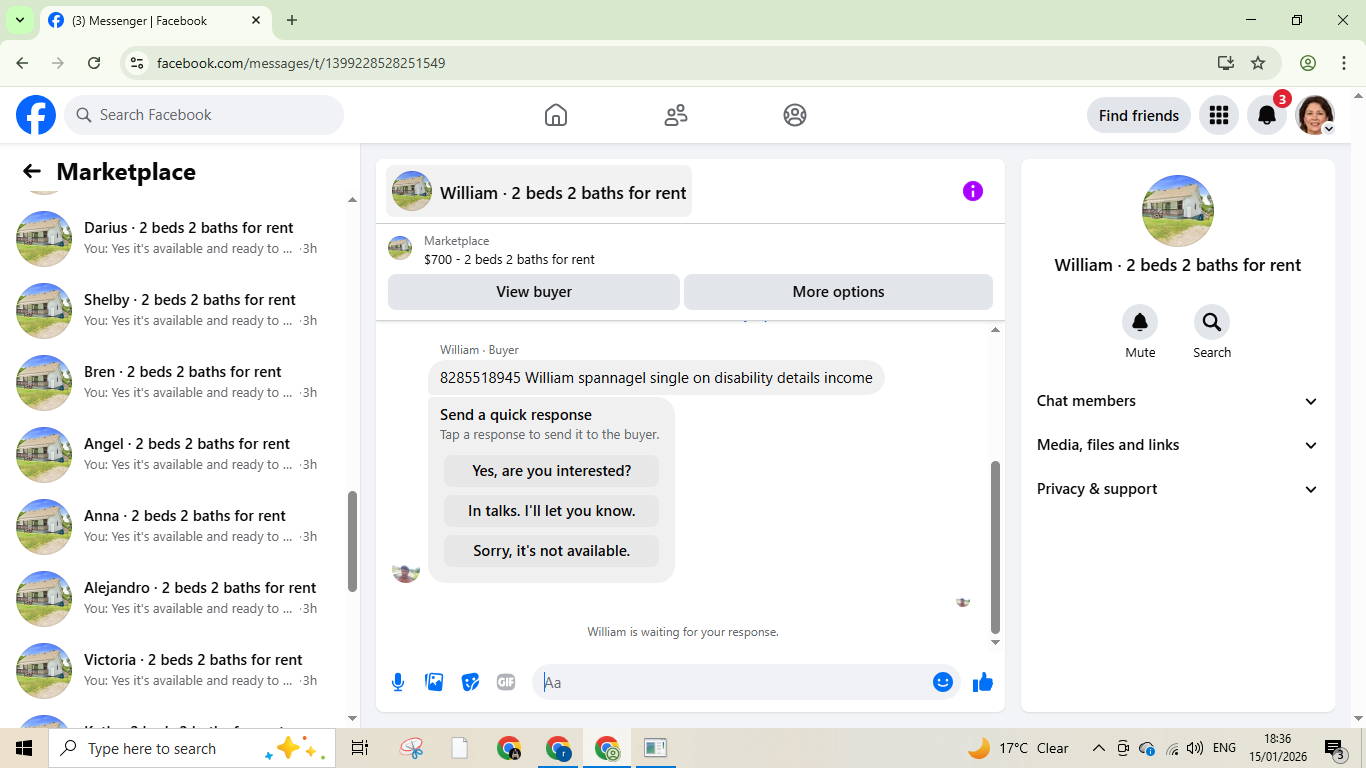Open Task View on the taskbar
Viewport: 1366px width, 768px height.
tap(360, 748)
